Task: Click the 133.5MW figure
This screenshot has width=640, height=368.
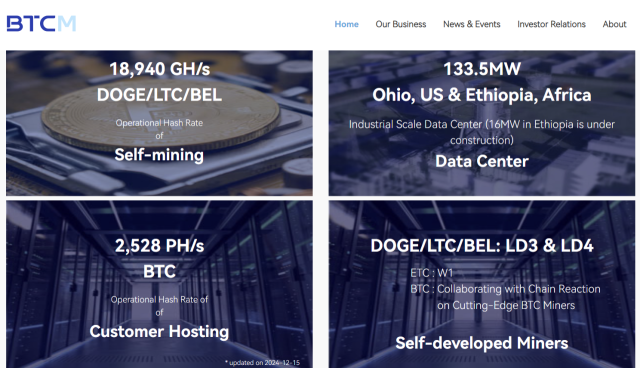Action: coord(482,69)
